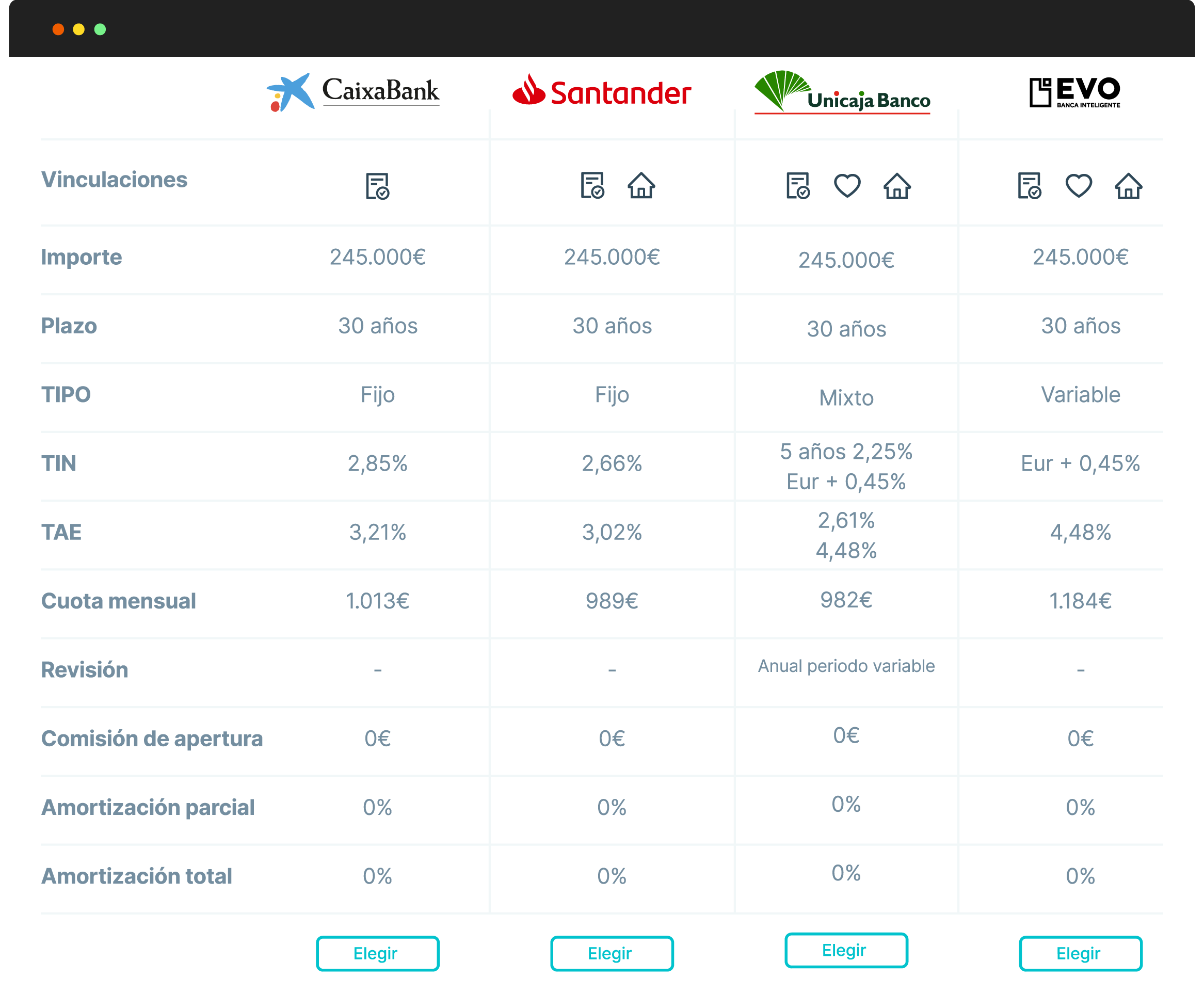Click the yellow window minimize dot
This screenshot has width=1204, height=994.
[x=79, y=29]
